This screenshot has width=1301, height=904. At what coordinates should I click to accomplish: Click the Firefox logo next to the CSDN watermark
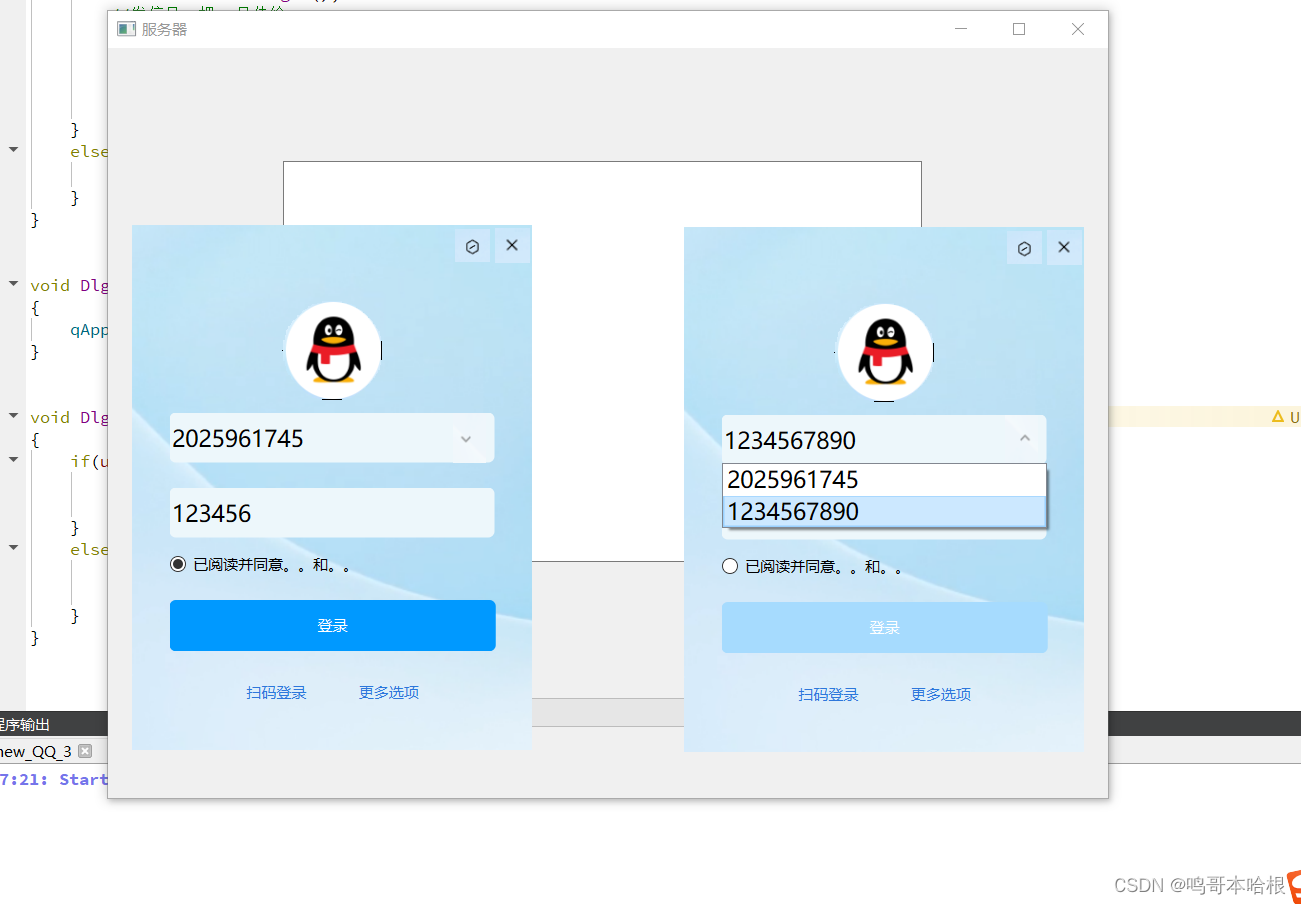[1293, 885]
